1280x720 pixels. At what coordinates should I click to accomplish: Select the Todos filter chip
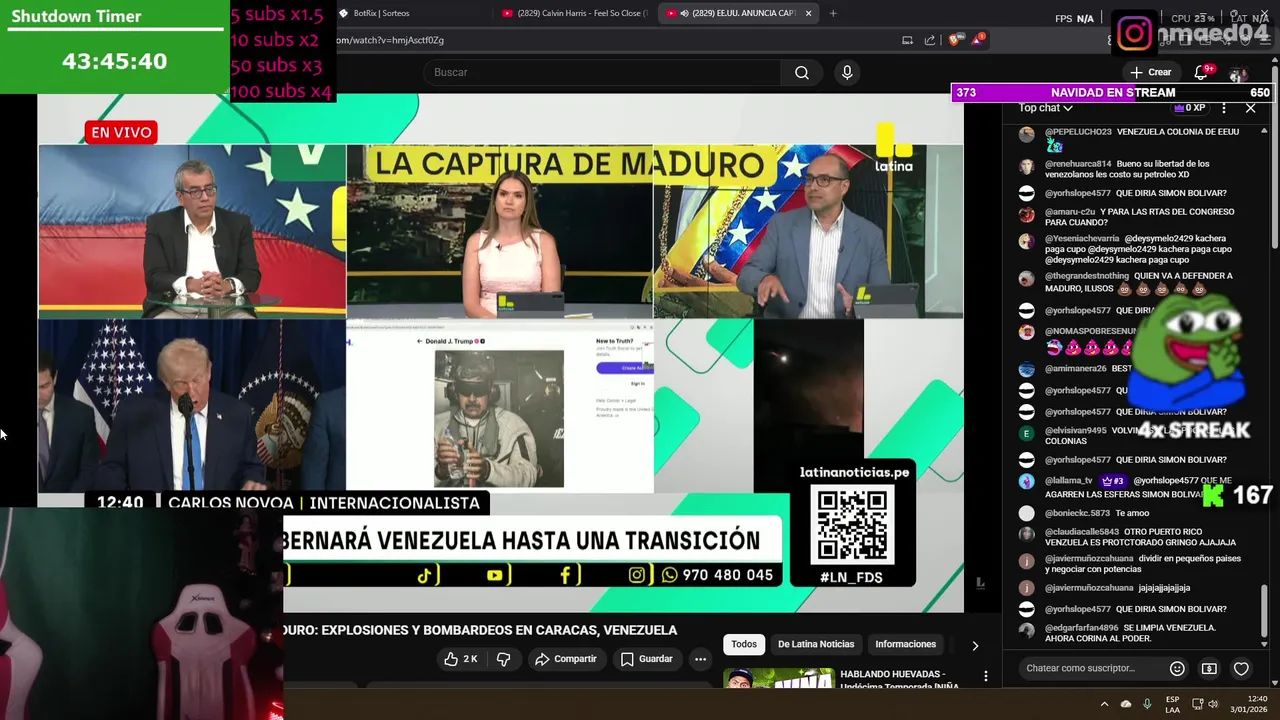(744, 644)
